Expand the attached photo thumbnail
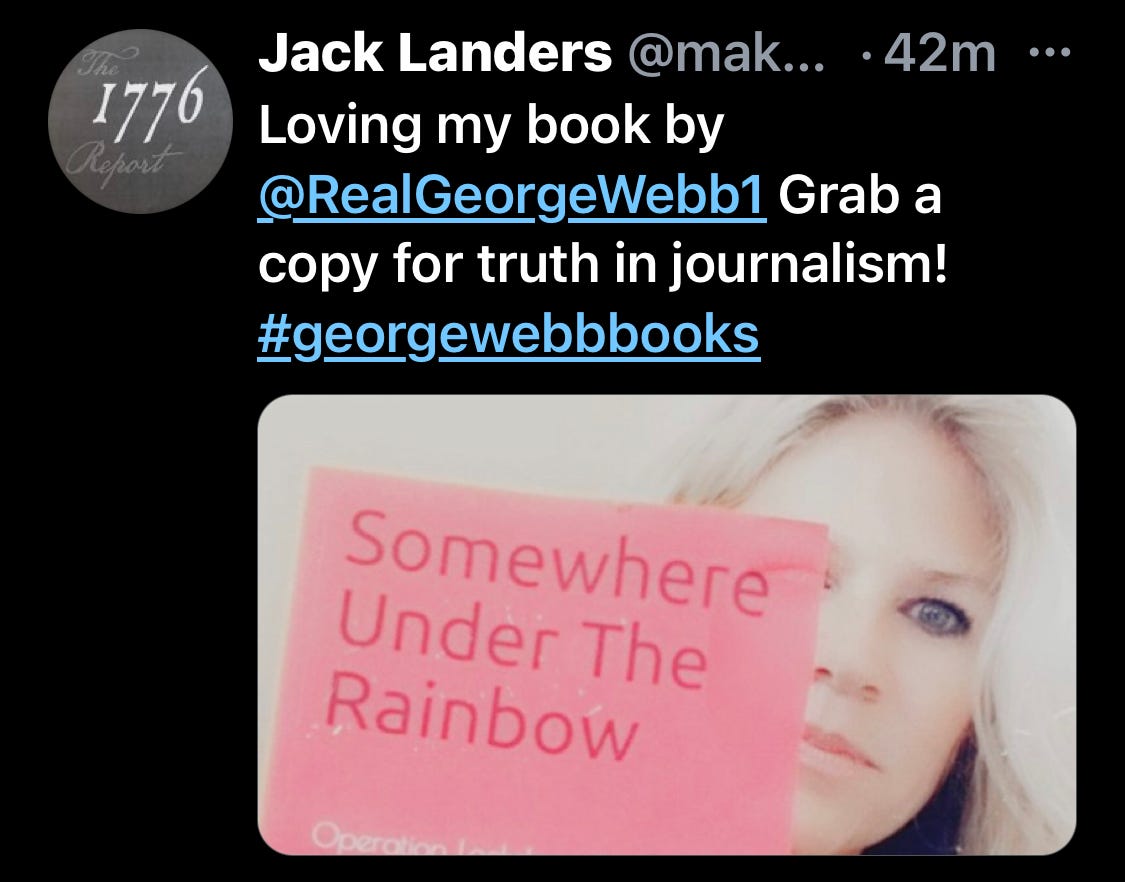The width and height of the screenshot is (1125, 882). click(x=667, y=624)
